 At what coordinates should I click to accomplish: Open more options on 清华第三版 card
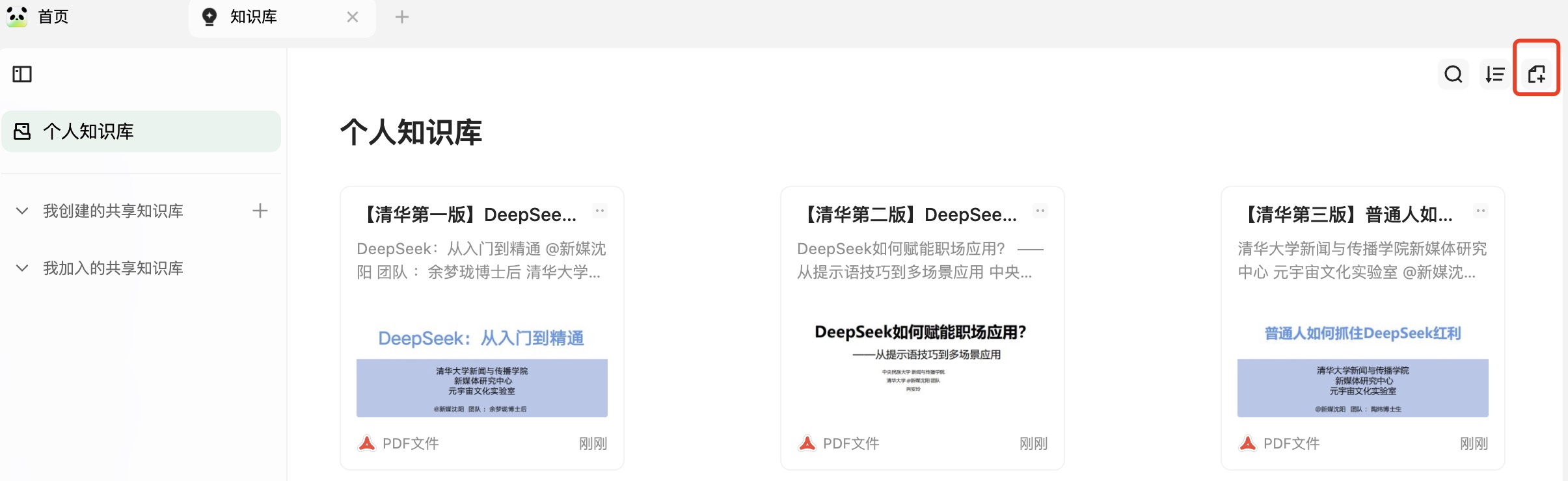click(1481, 211)
